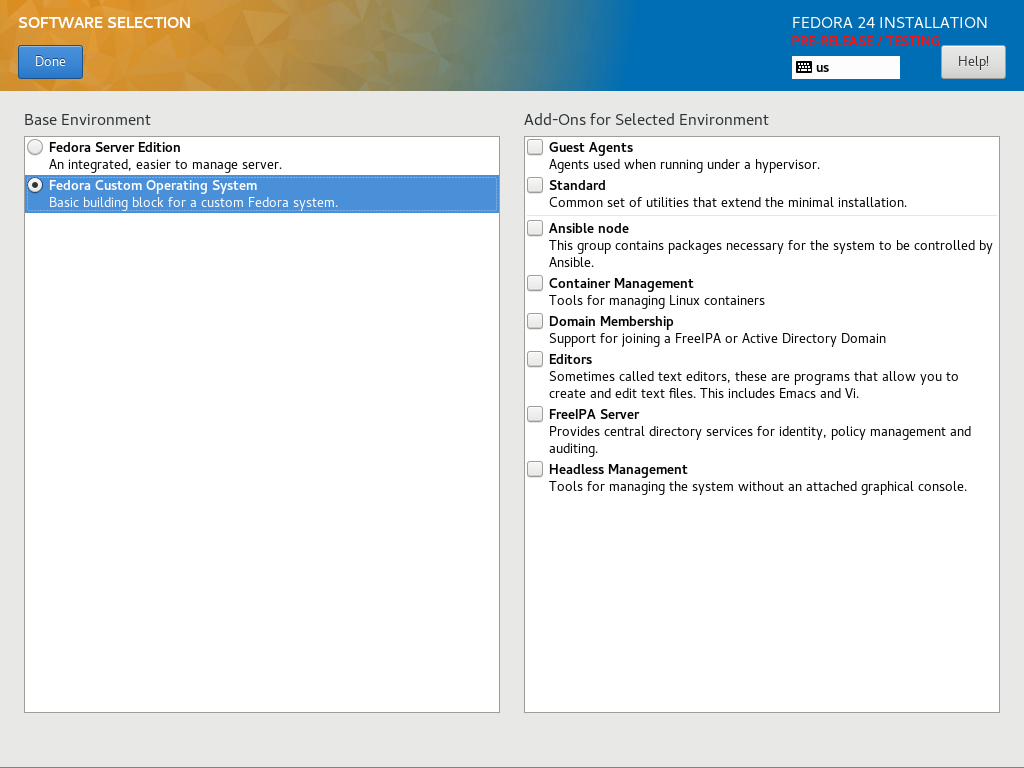1024x768 pixels.
Task: Enable the FreeIPA Server checkbox
Action: click(x=535, y=413)
